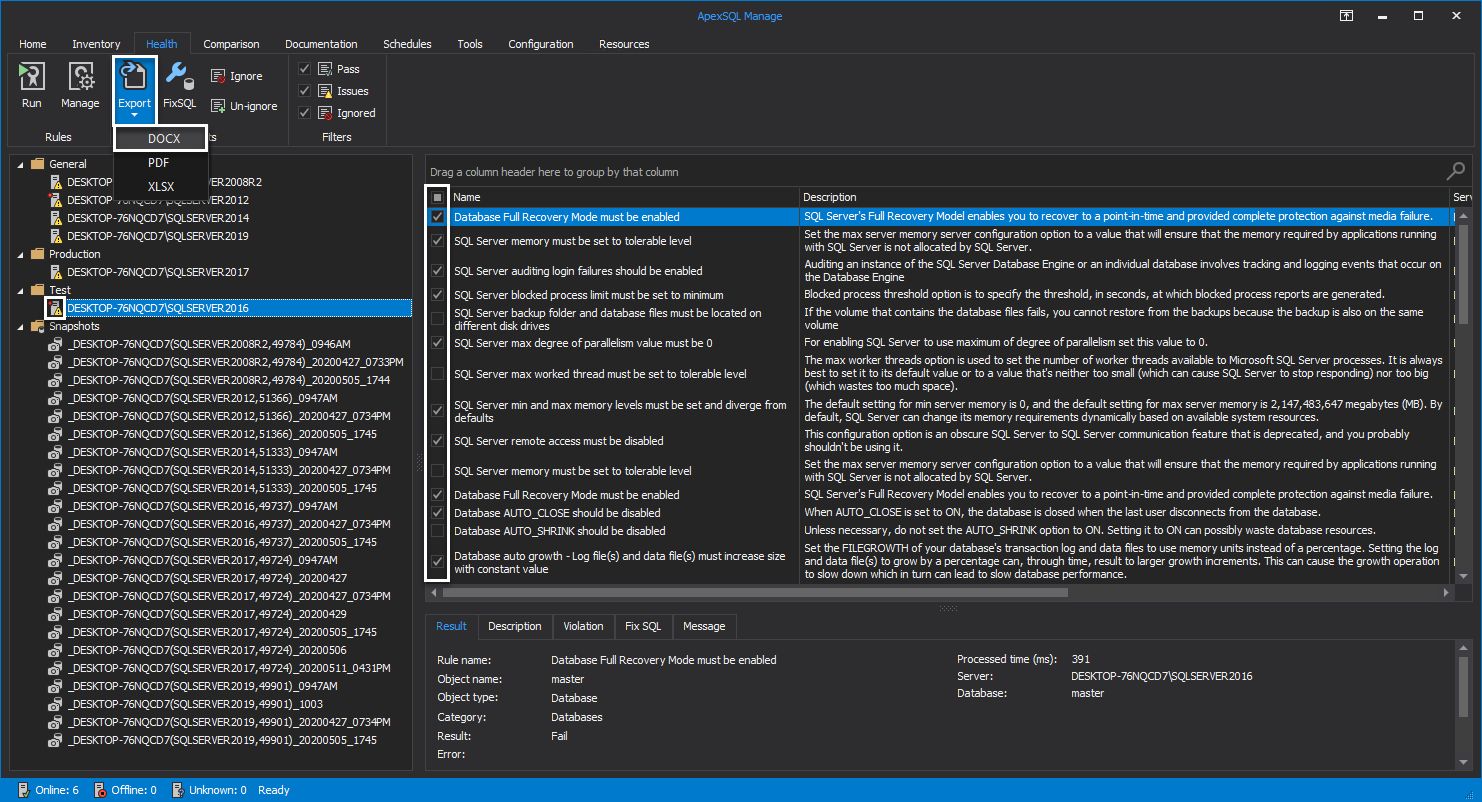The height and width of the screenshot is (802, 1482).
Task: Collapse the Test tree node
Action: (22, 290)
